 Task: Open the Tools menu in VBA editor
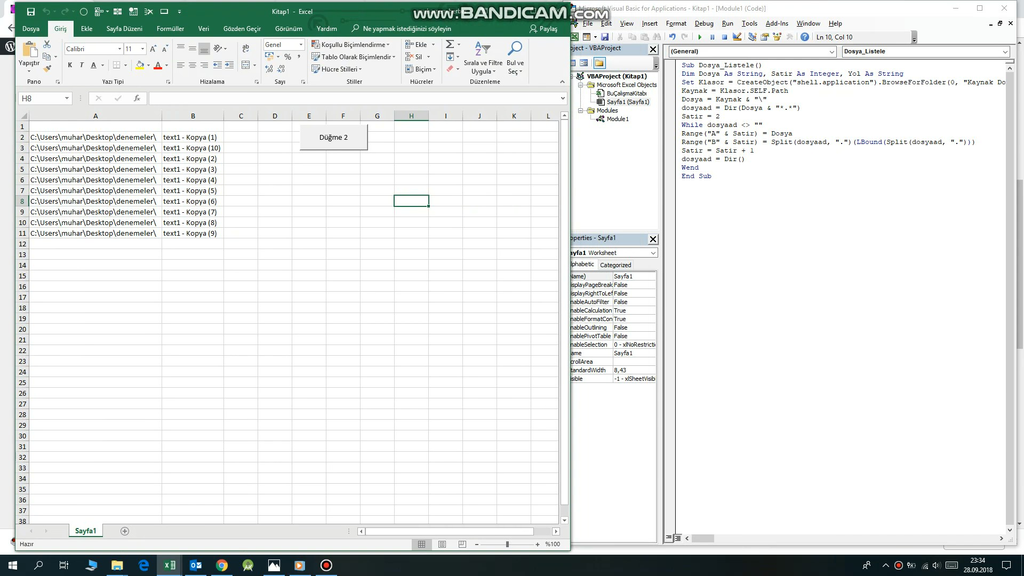[749, 24]
